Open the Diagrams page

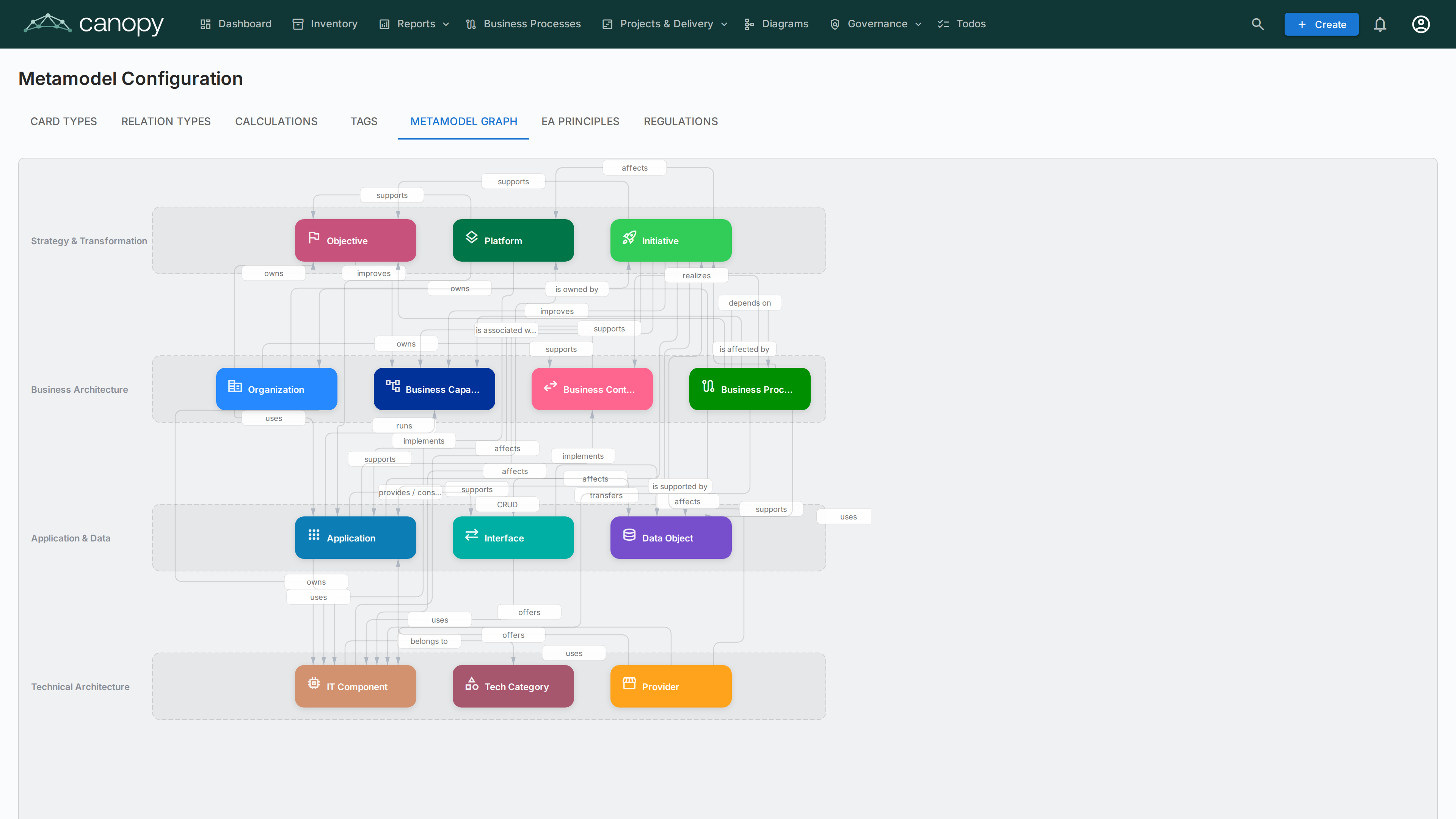coord(776,24)
